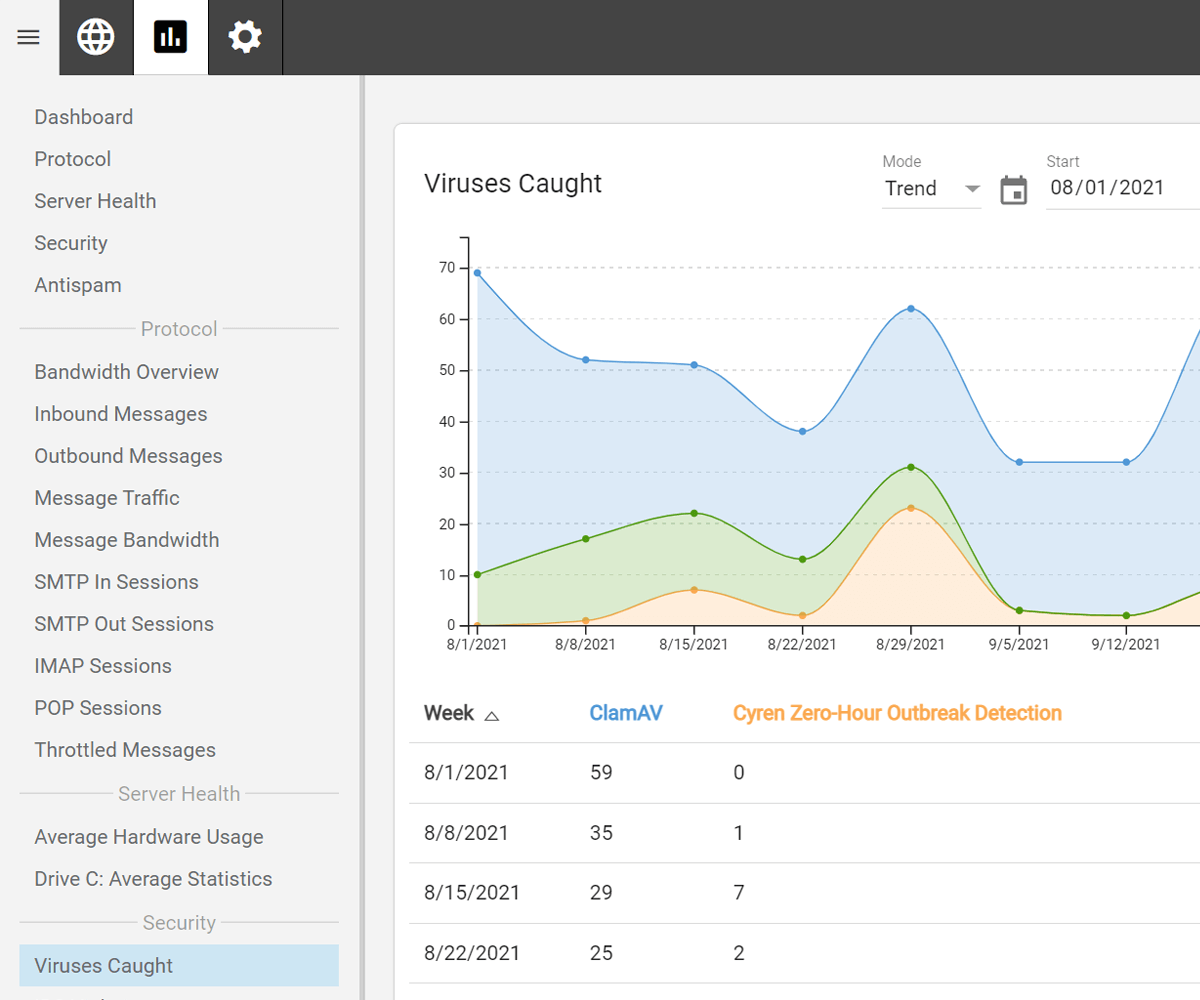Open Drive C: Average Statistics
1200x1000 pixels.
(153, 879)
